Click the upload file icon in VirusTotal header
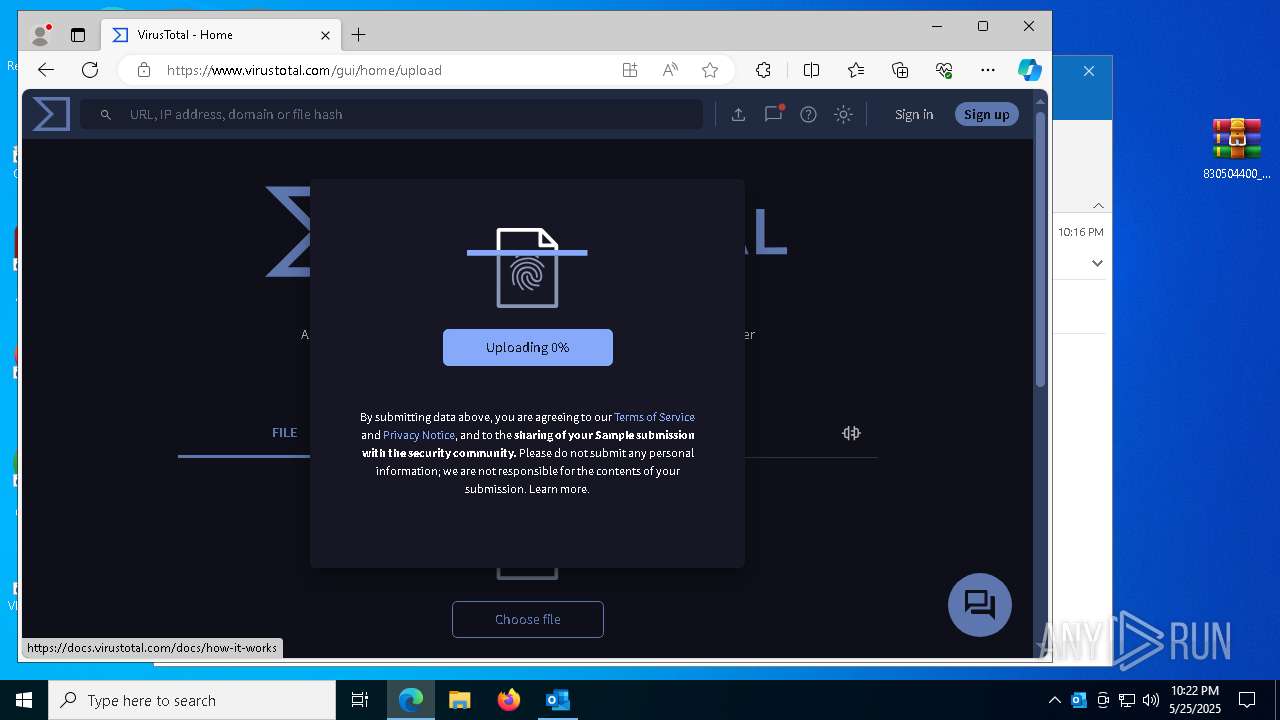The width and height of the screenshot is (1280, 720). (x=738, y=114)
